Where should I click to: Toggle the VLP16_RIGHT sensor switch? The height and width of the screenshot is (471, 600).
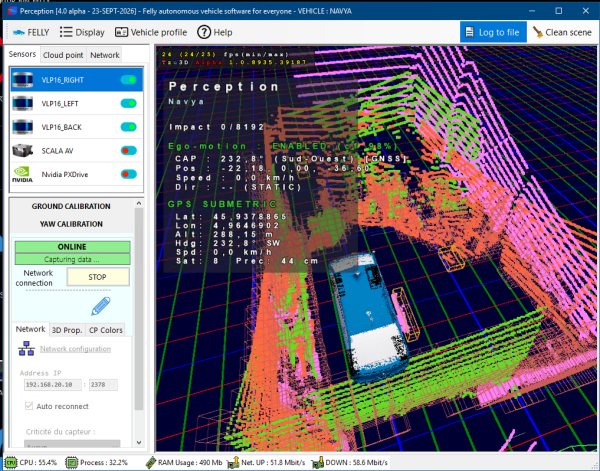pyautogui.click(x=129, y=80)
